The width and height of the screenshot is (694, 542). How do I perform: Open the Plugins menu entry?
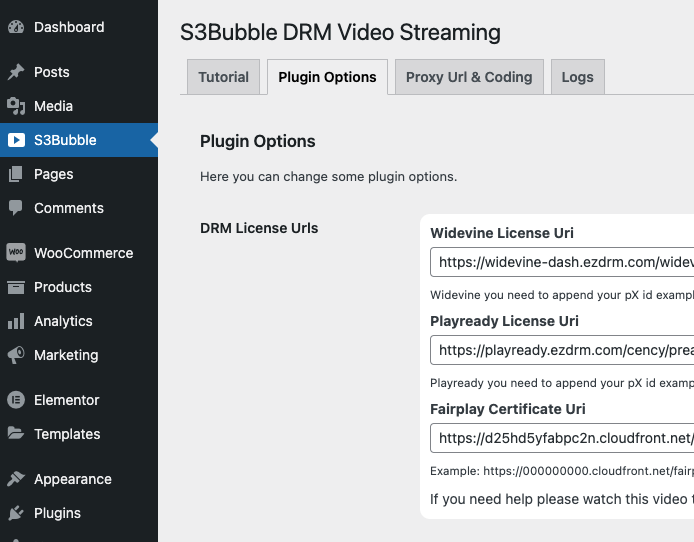pos(79,513)
